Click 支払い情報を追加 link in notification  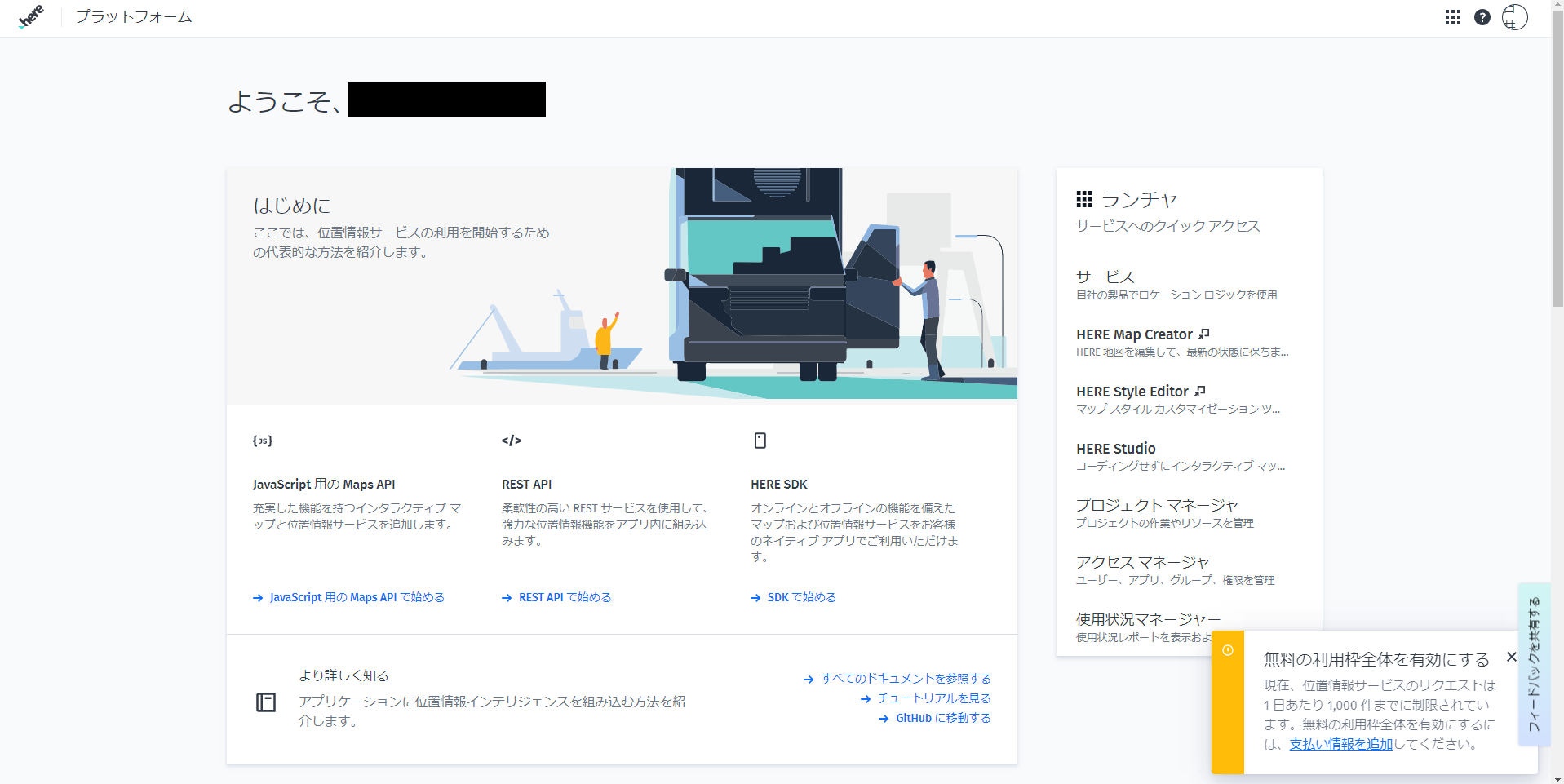[1340, 744]
